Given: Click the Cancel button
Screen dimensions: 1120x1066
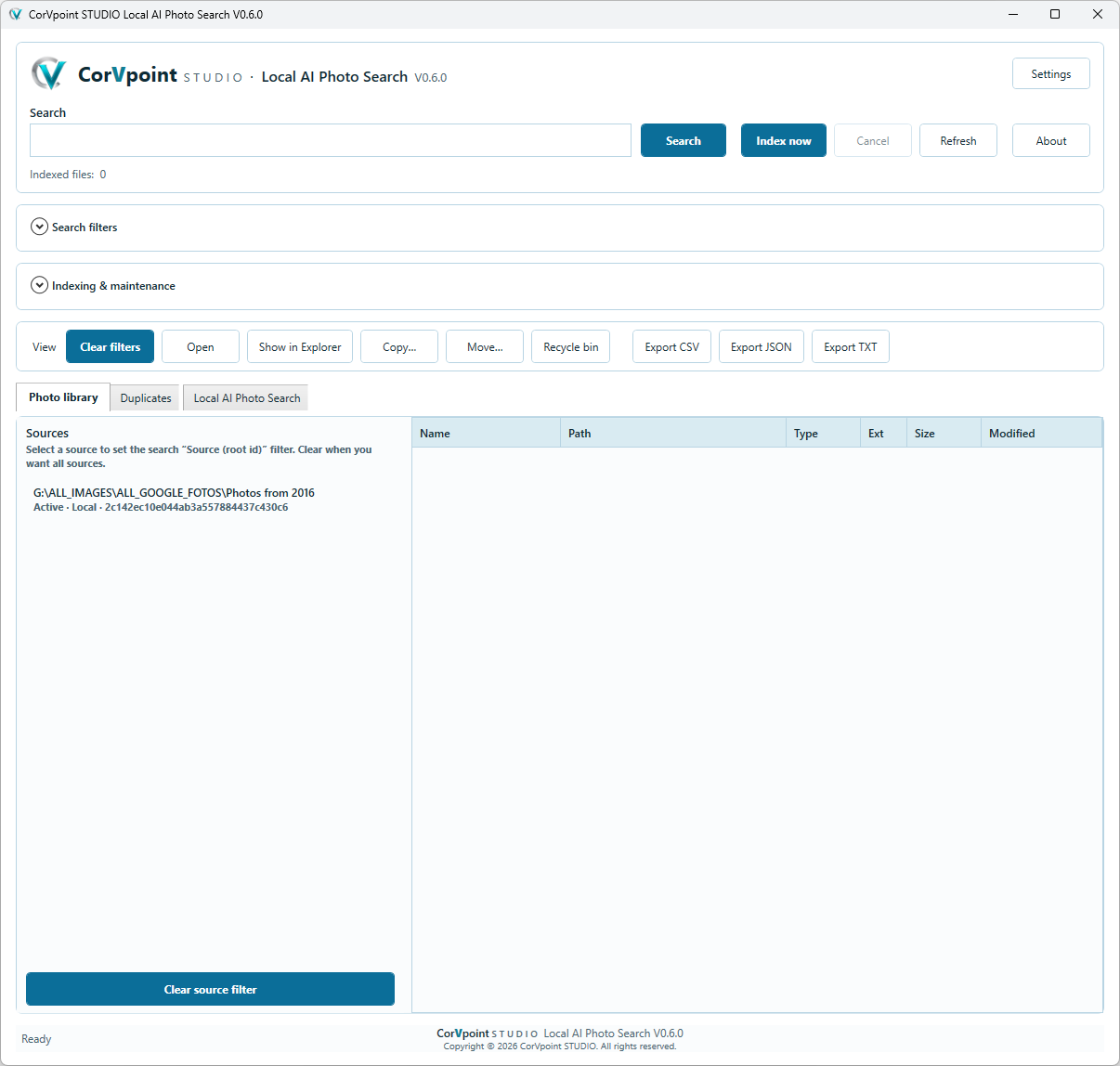Looking at the screenshot, I should [x=873, y=140].
